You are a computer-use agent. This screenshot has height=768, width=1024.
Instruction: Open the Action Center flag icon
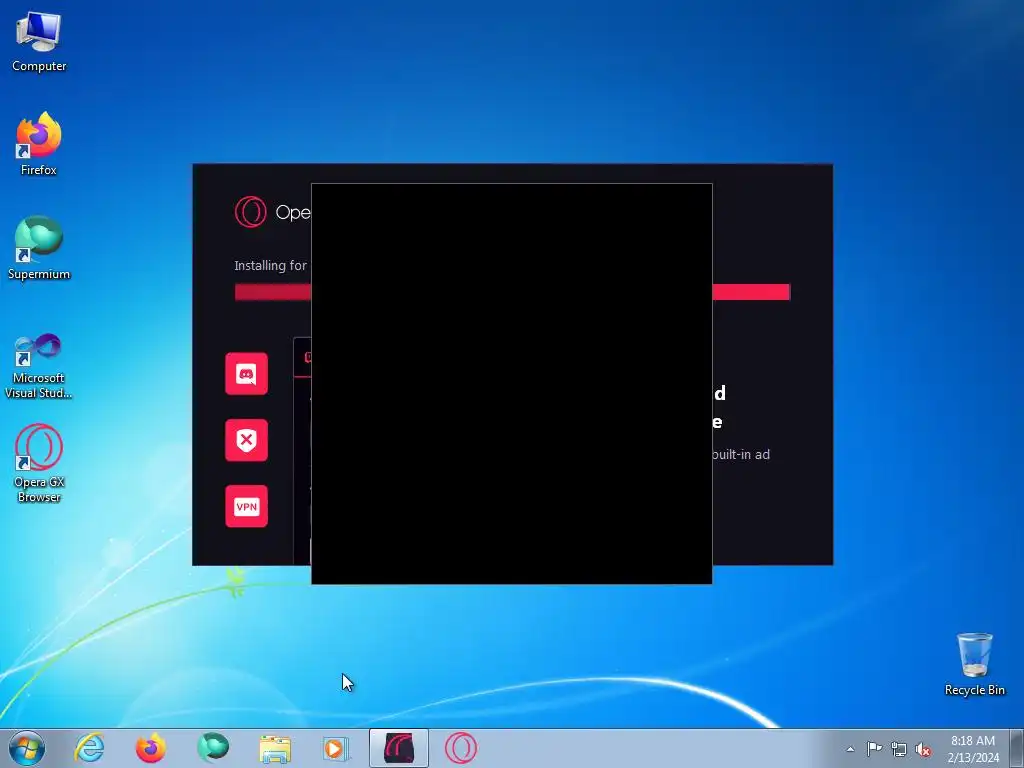(874, 749)
